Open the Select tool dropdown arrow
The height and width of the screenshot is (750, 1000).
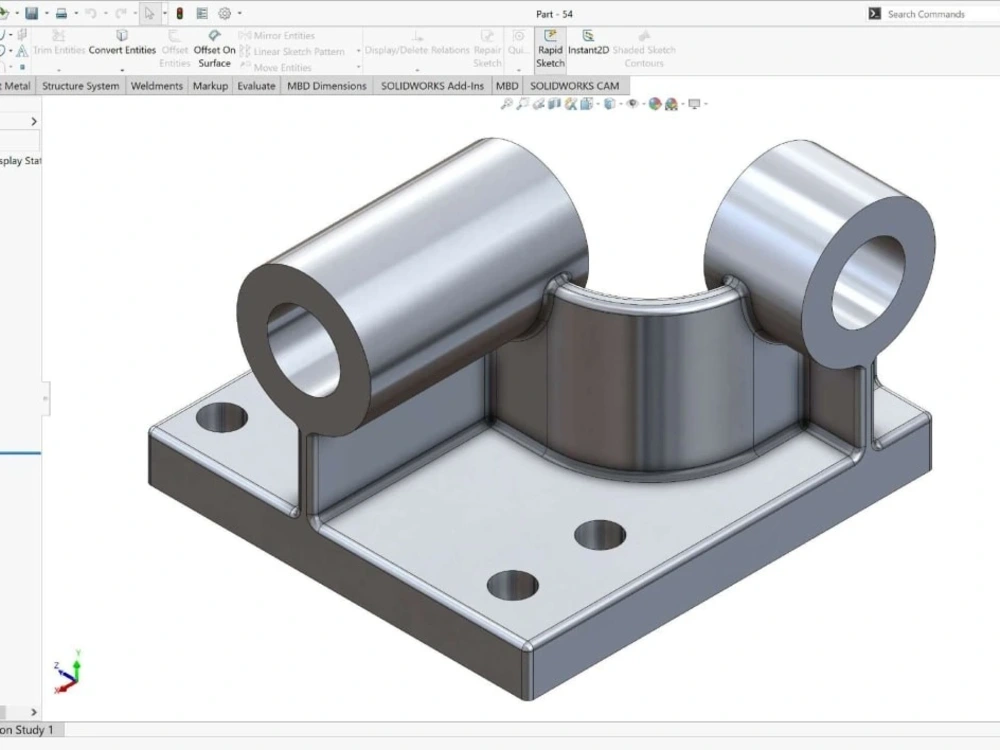click(x=165, y=13)
